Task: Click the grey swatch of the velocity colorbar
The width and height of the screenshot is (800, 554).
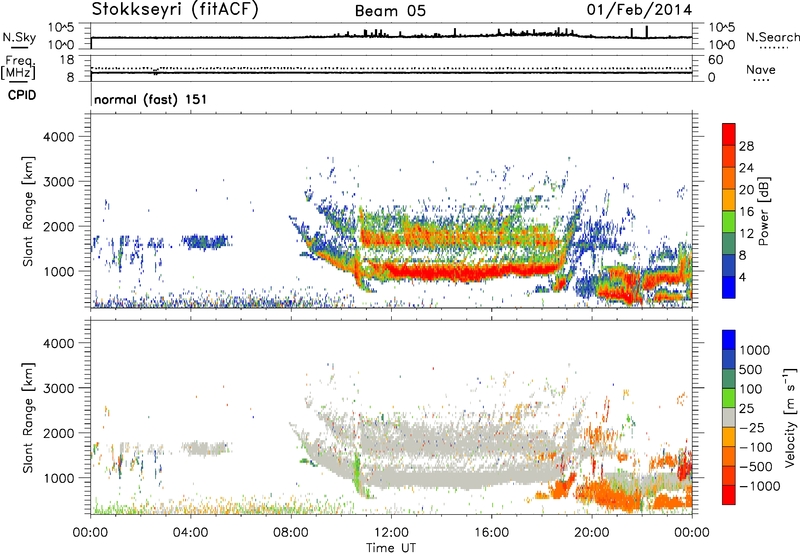Action: tap(729, 417)
